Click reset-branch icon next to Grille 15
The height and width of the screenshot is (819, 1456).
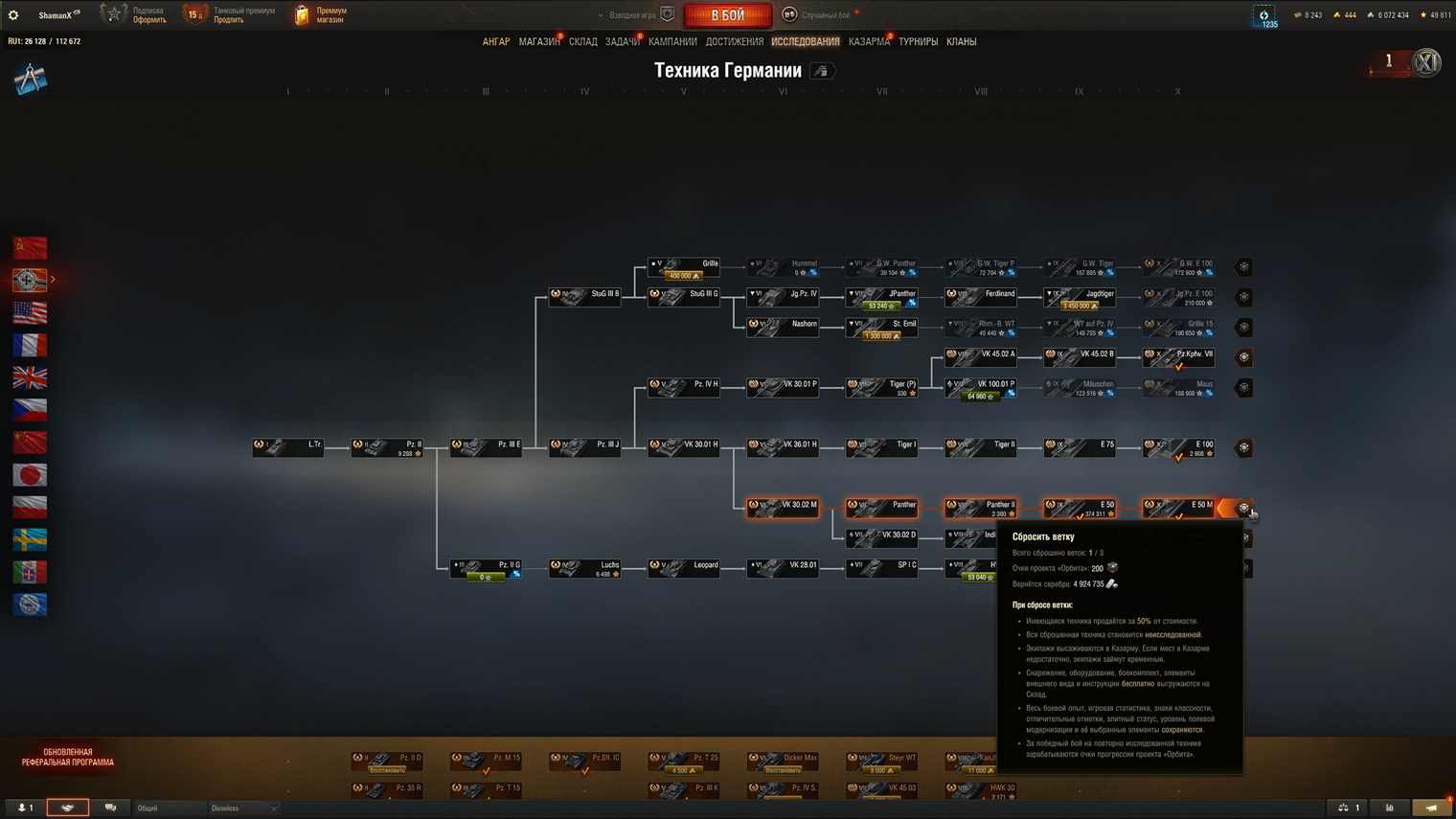click(1243, 328)
